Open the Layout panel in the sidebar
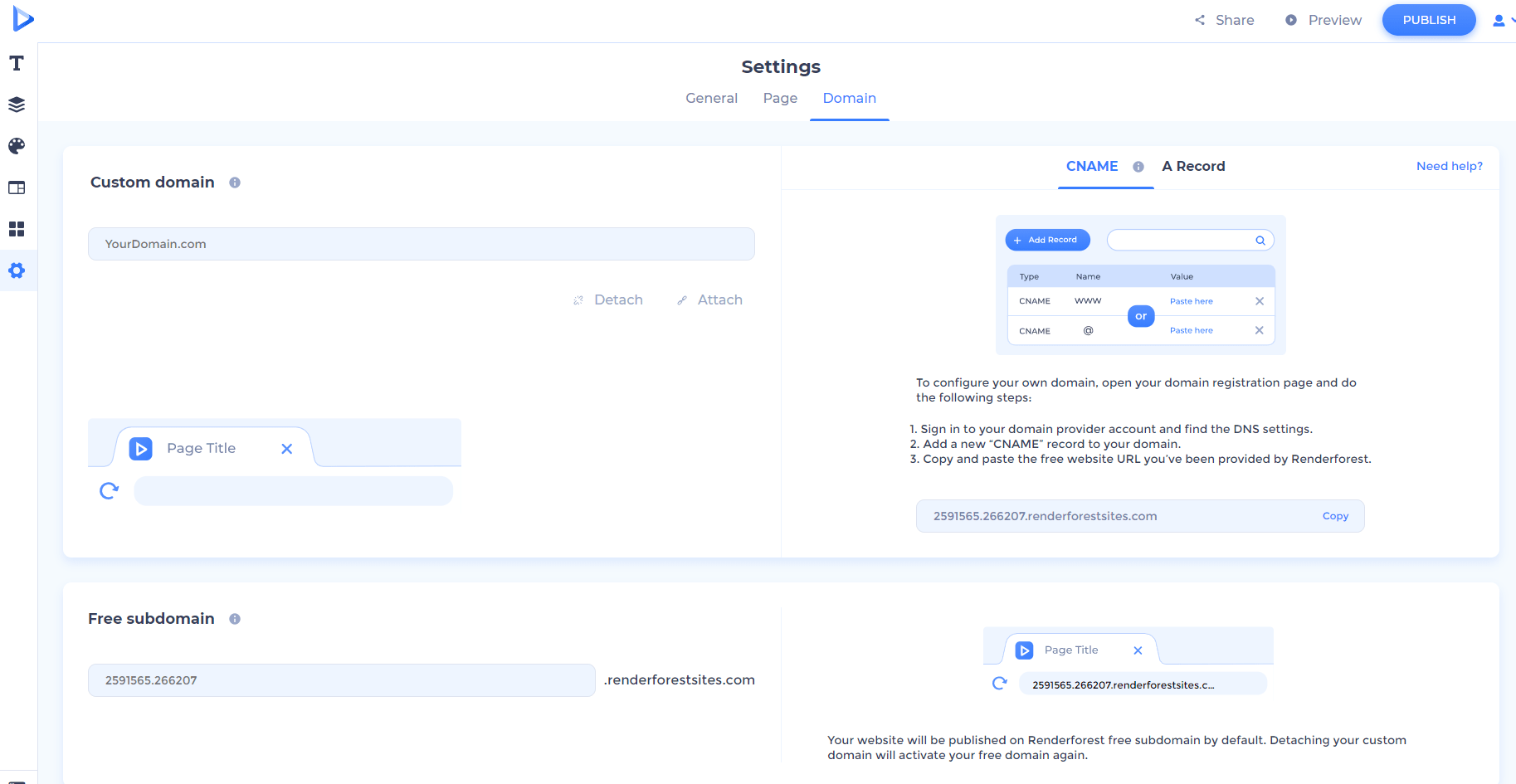Screen dimensions: 1516x784 [x=16, y=187]
